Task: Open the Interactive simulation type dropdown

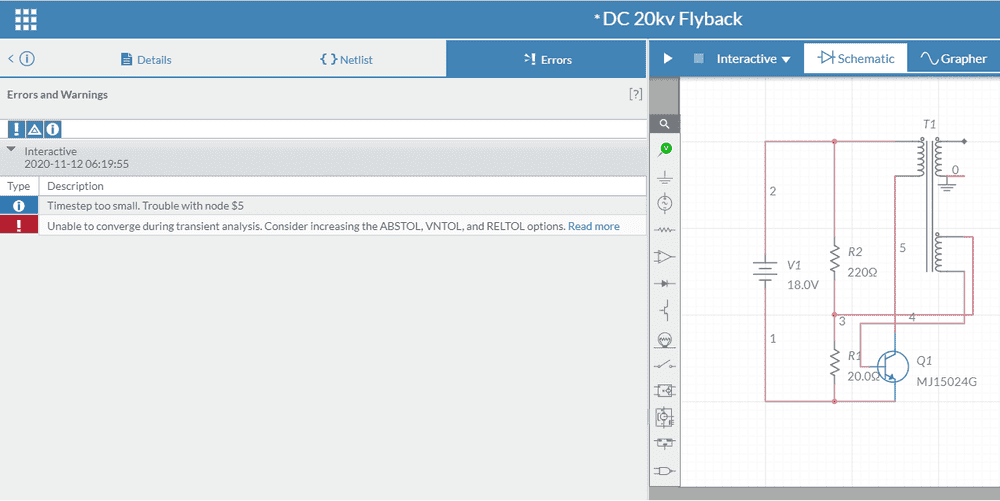Action: click(753, 59)
